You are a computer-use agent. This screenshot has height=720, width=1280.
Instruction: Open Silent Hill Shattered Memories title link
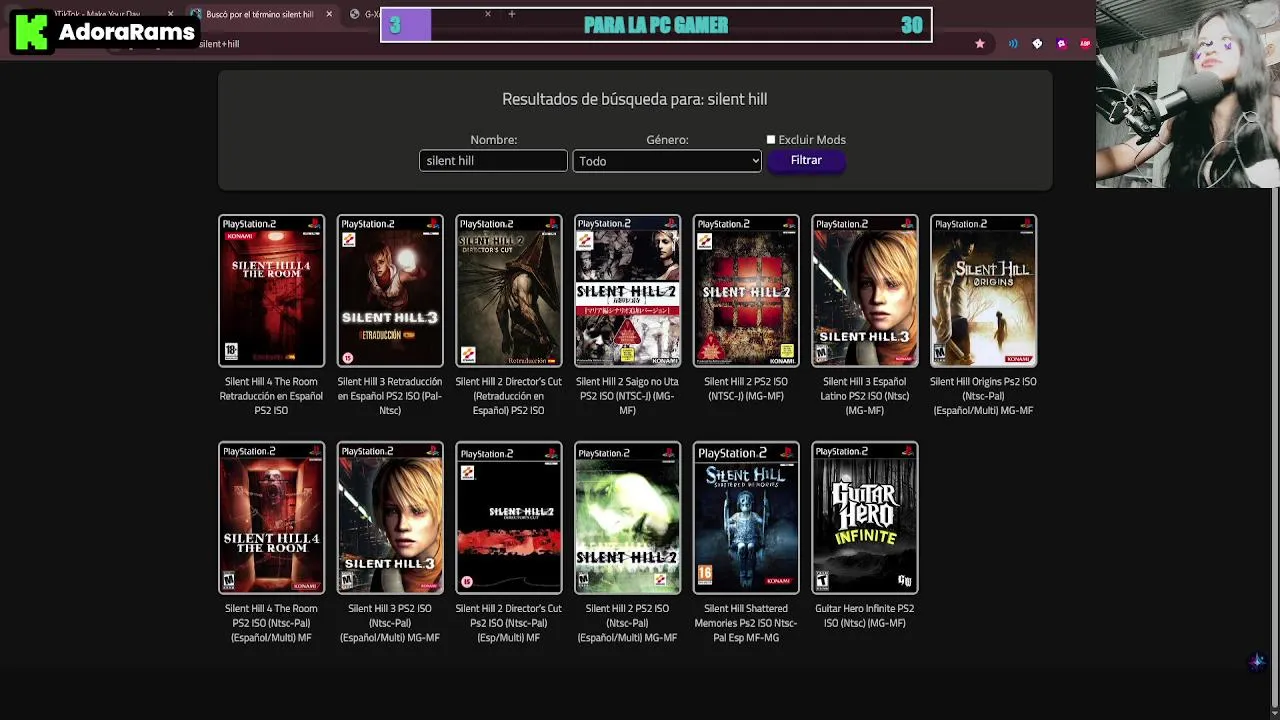(746, 623)
